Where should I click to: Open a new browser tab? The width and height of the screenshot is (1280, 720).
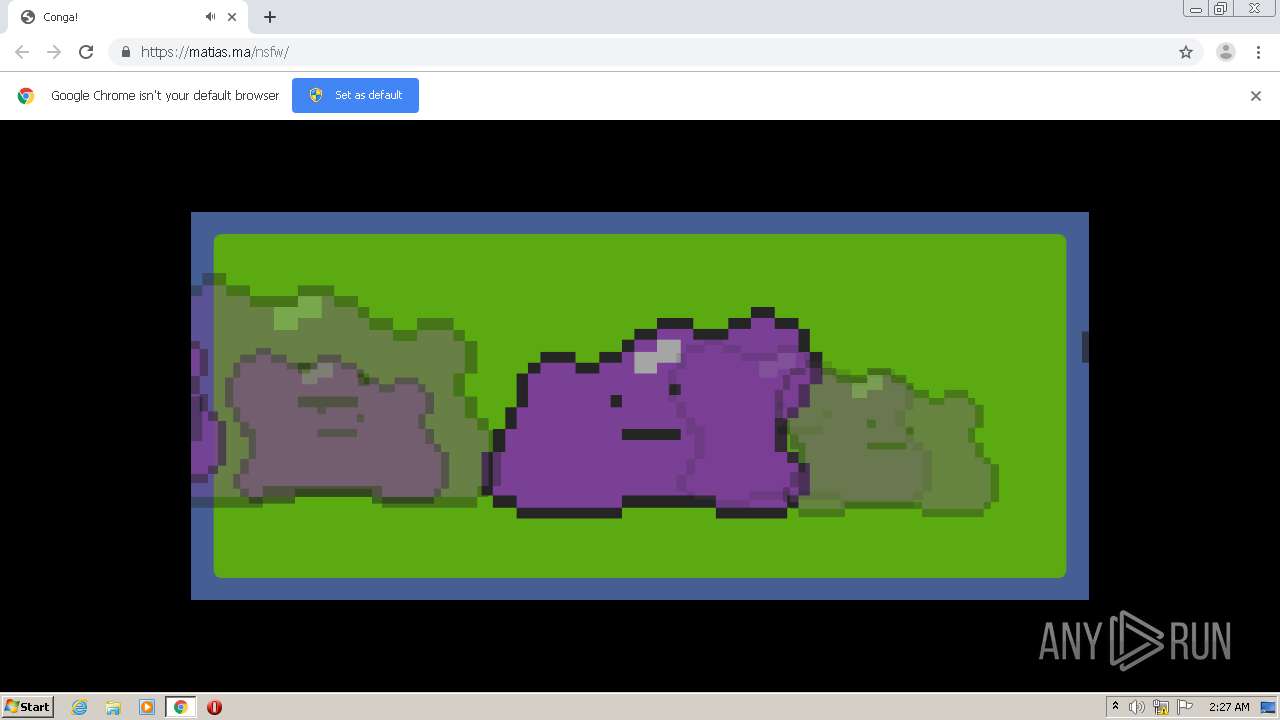pyautogui.click(x=270, y=17)
